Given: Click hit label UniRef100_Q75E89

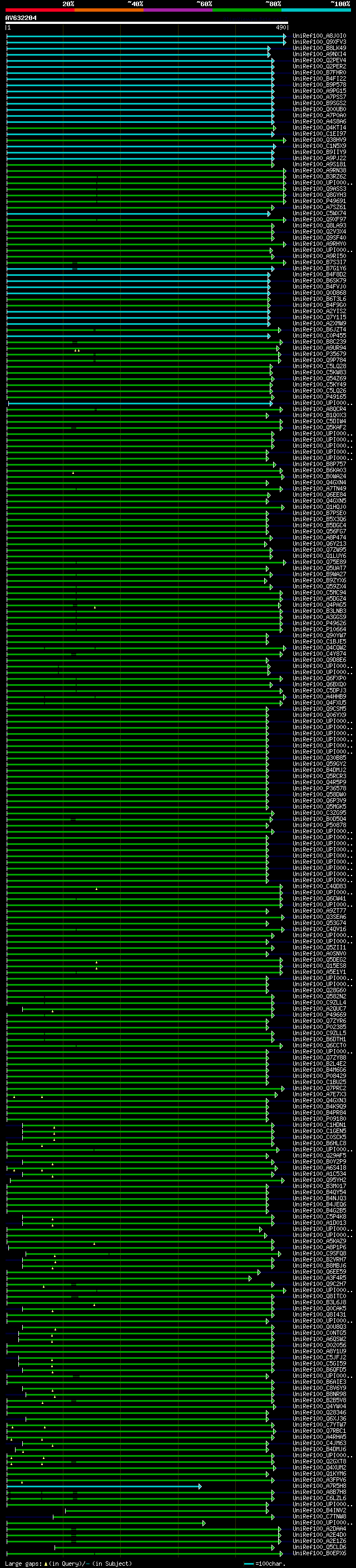Looking at the screenshot, I should click(x=319, y=562).
